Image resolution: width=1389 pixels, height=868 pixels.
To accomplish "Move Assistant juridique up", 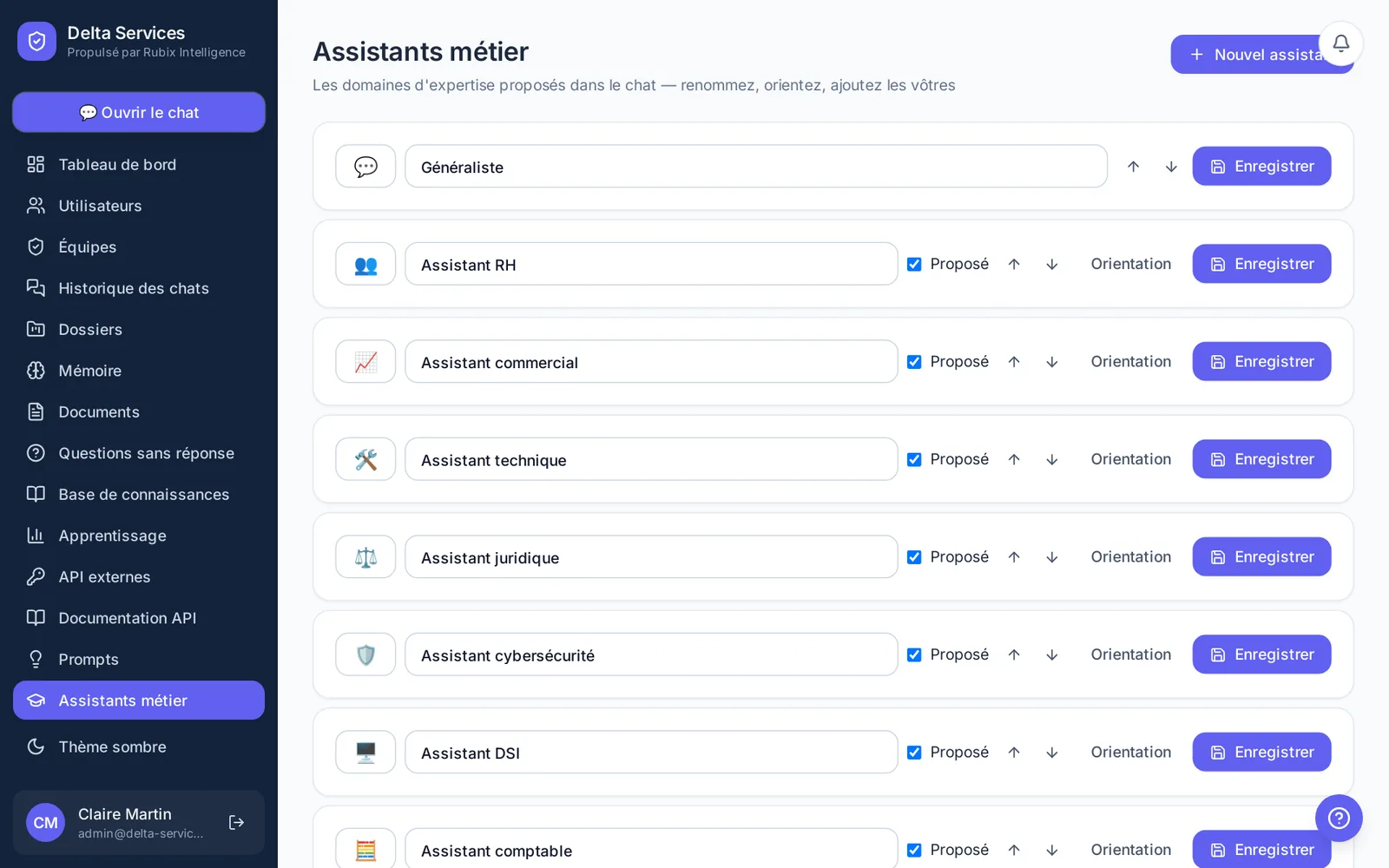I will (x=1014, y=557).
